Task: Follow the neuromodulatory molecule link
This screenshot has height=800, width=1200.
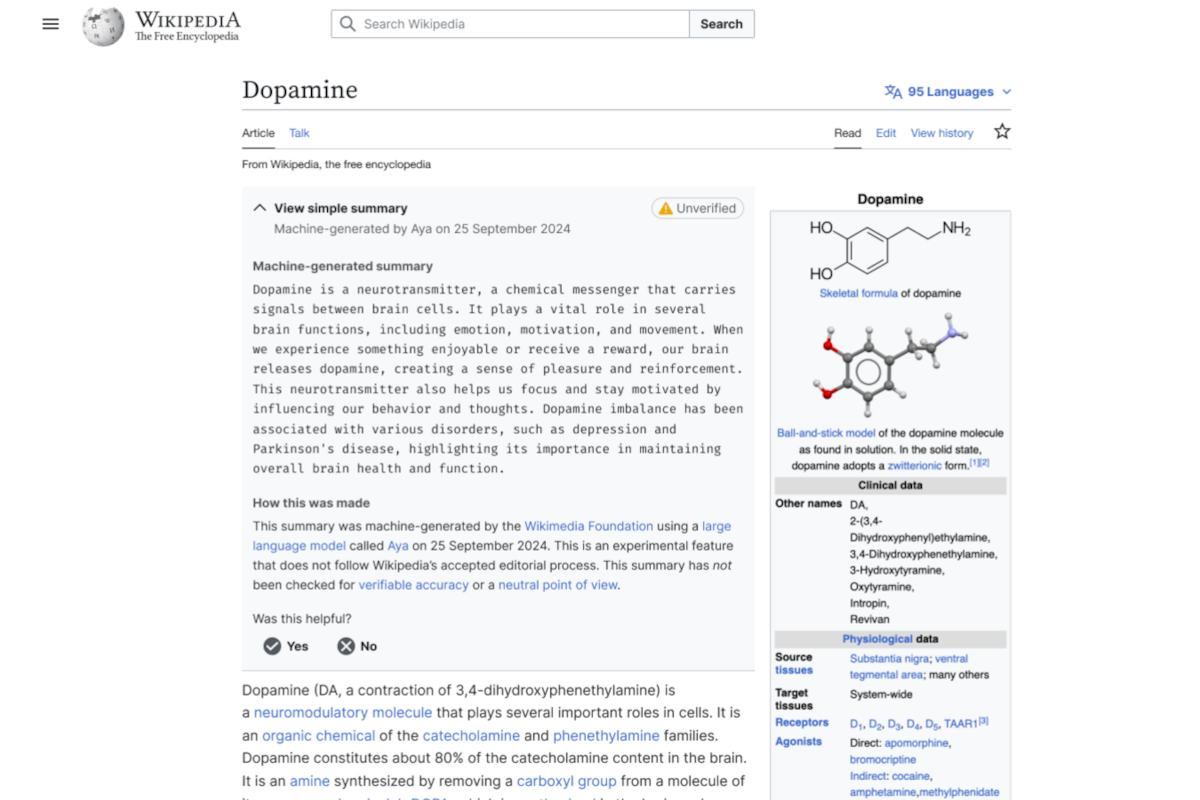Action: (x=343, y=713)
